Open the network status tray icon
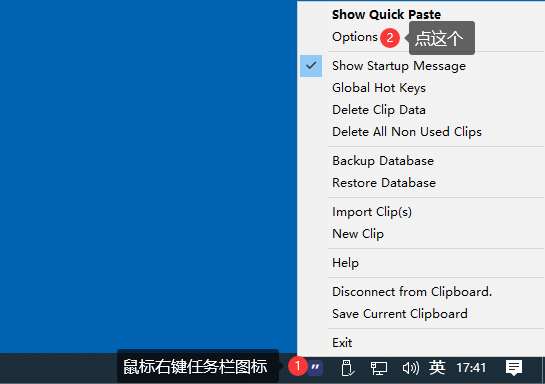This screenshot has height=384, width=545. pyautogui.click(x=379, y=368)
